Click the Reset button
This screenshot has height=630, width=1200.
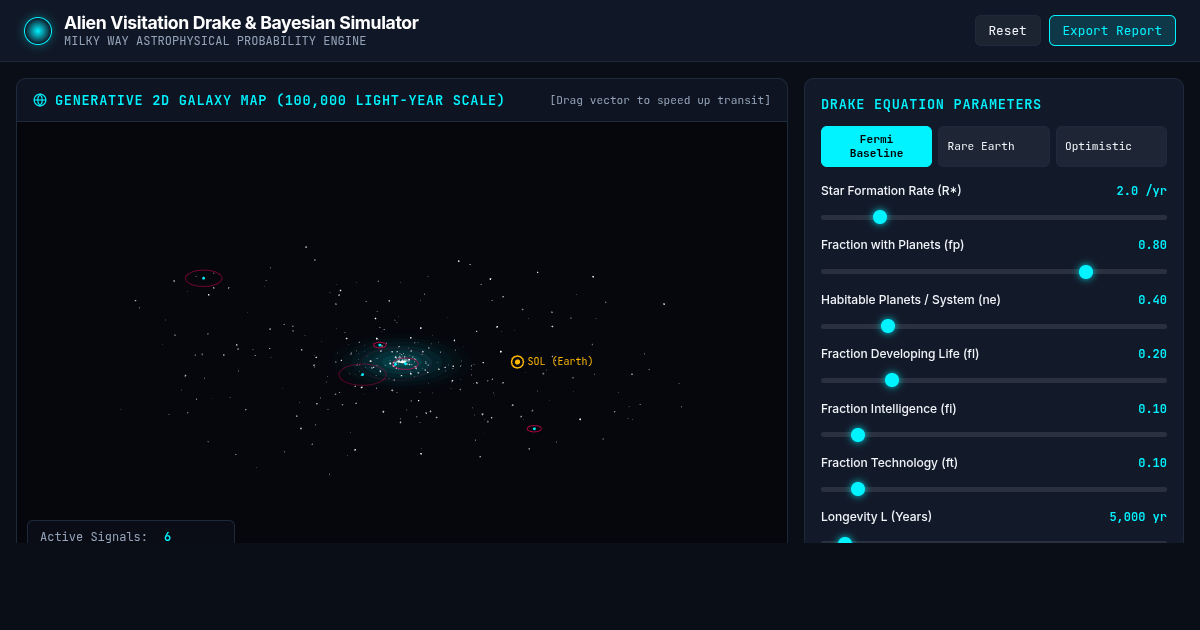[1008, 31]
